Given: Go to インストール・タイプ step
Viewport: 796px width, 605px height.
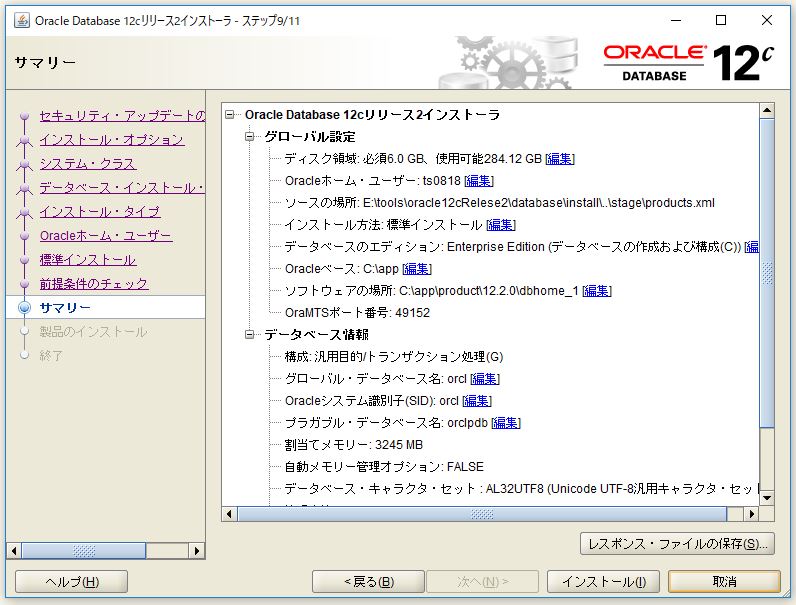Looking at the screenshot, I should coord(100,212).
